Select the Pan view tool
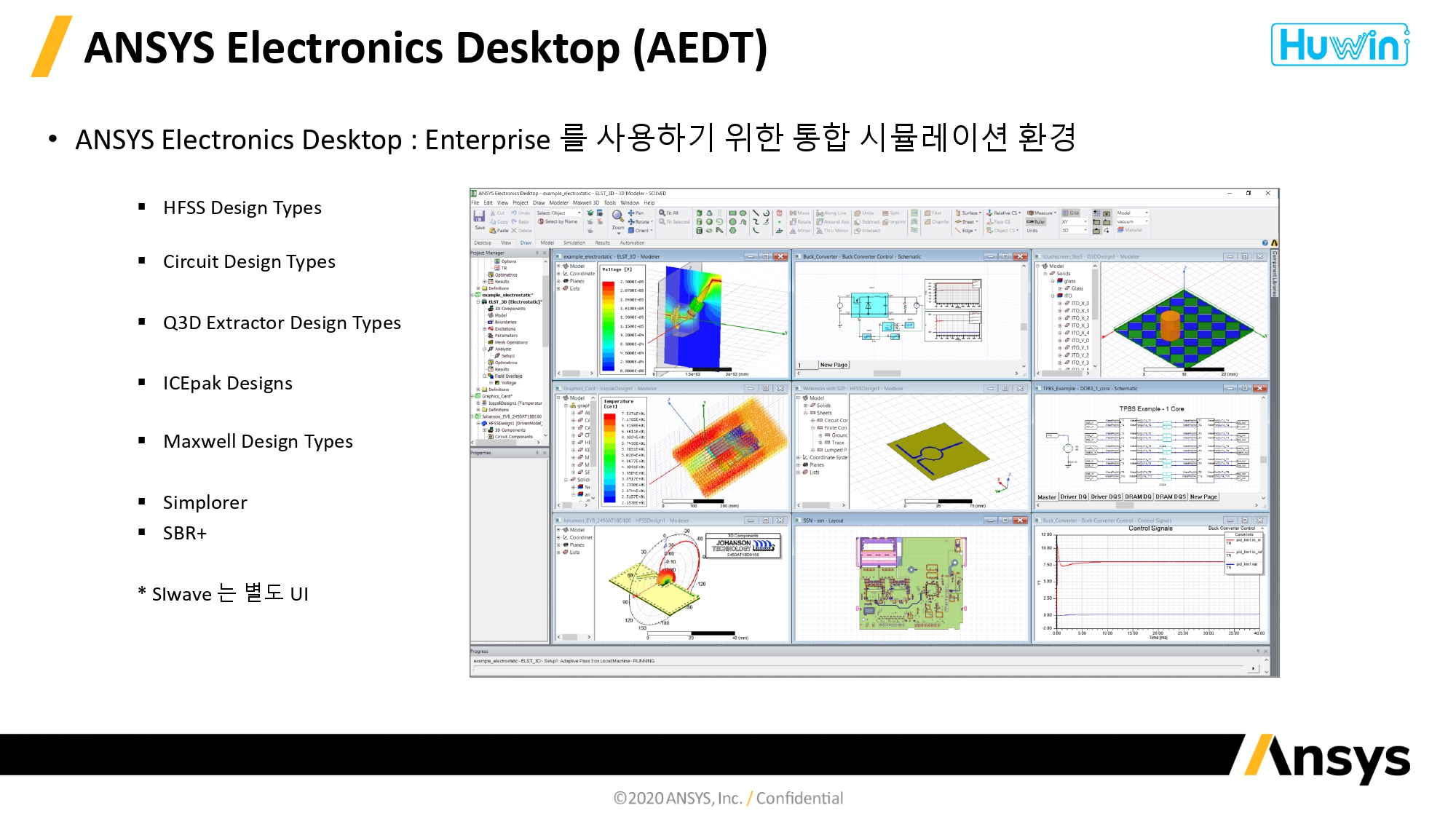The image size is (1456, 819). pyautogui.click(x=636, y=213)
